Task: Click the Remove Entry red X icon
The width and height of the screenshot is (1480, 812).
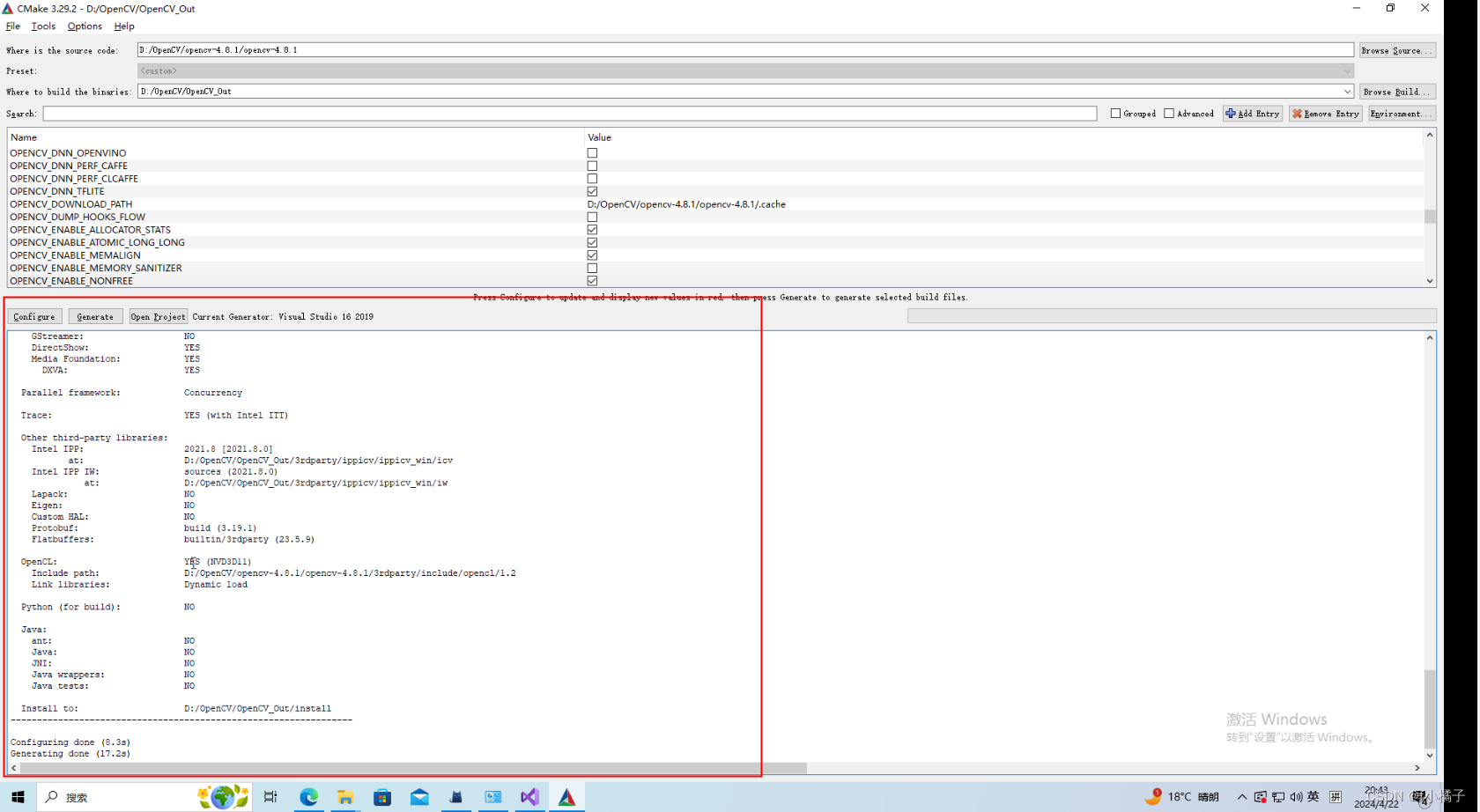Action: (1297, 113)
